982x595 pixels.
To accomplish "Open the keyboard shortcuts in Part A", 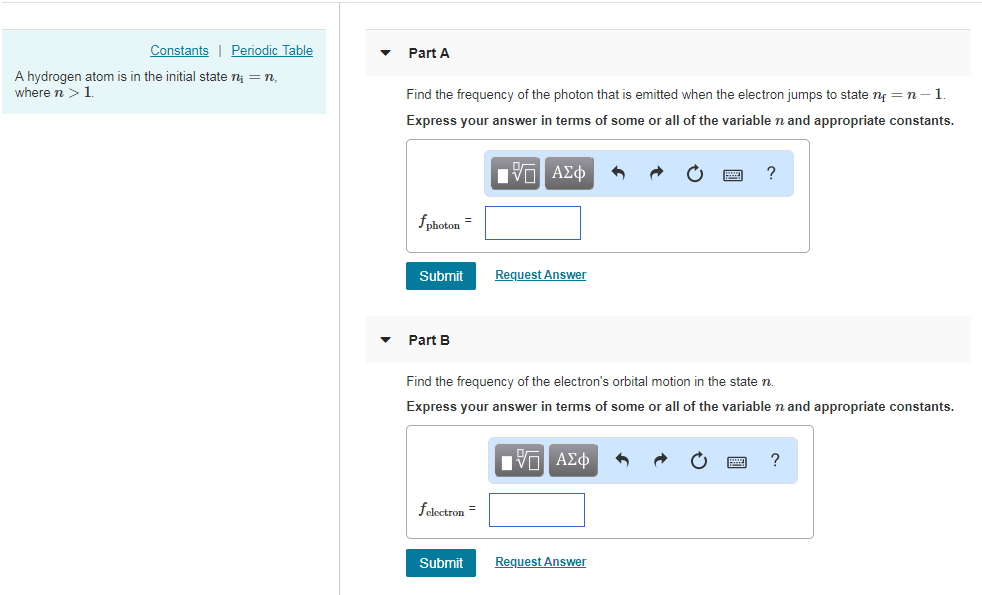I will tap(732, 173).
